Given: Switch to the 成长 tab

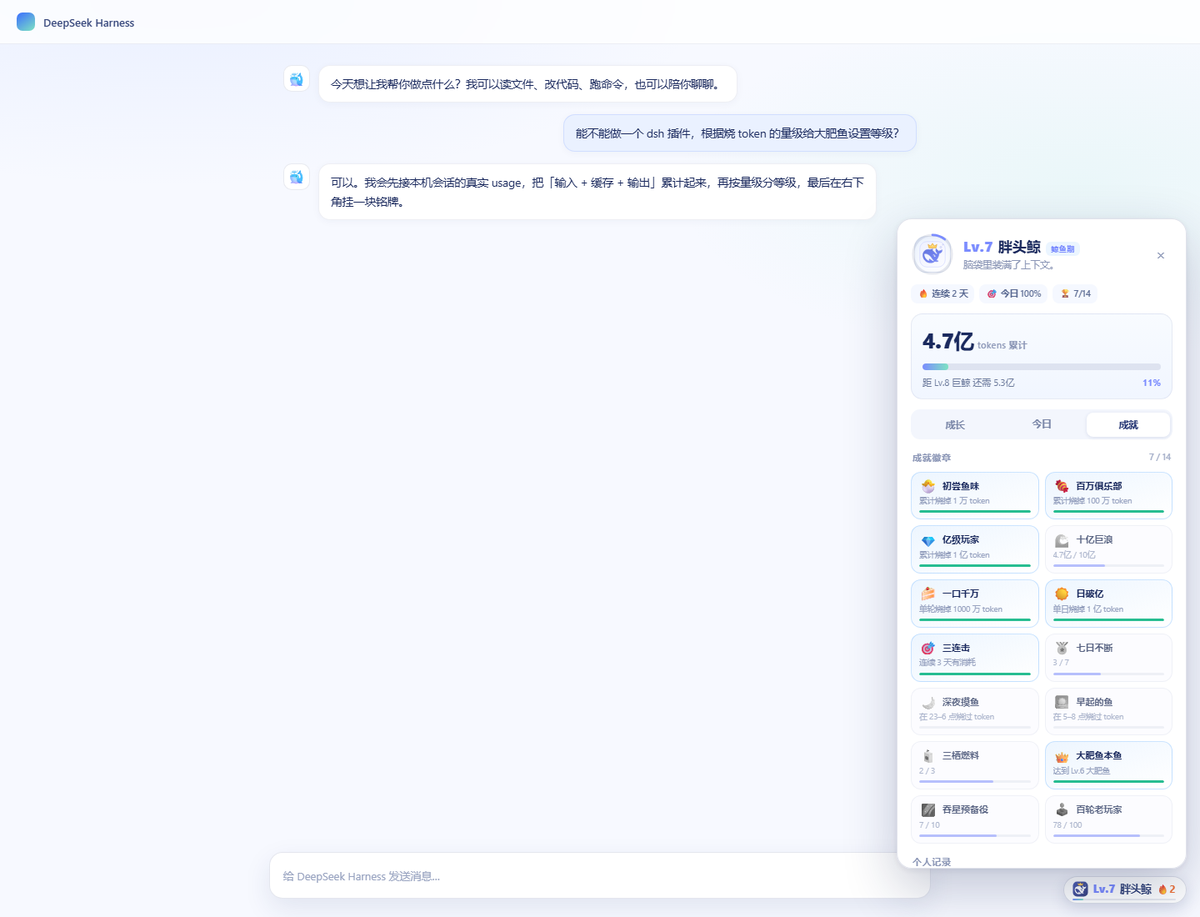Looking at the screenshot, I should [955, 425].
